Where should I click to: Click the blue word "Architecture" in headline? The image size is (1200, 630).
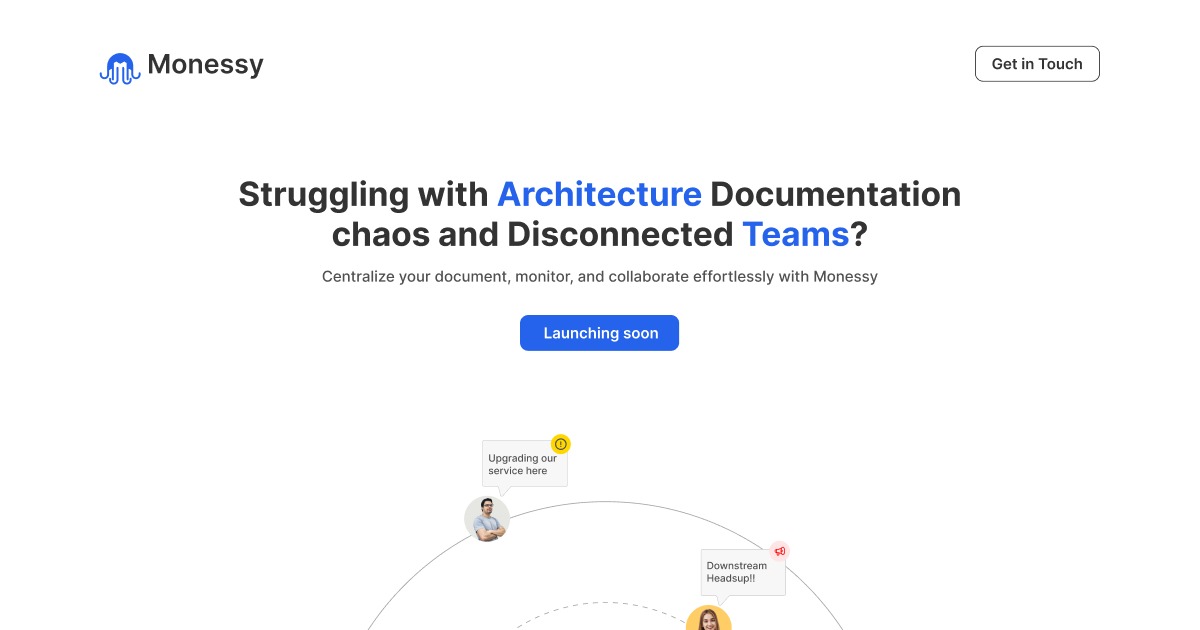pyautogui.click(x=599, y=194)
